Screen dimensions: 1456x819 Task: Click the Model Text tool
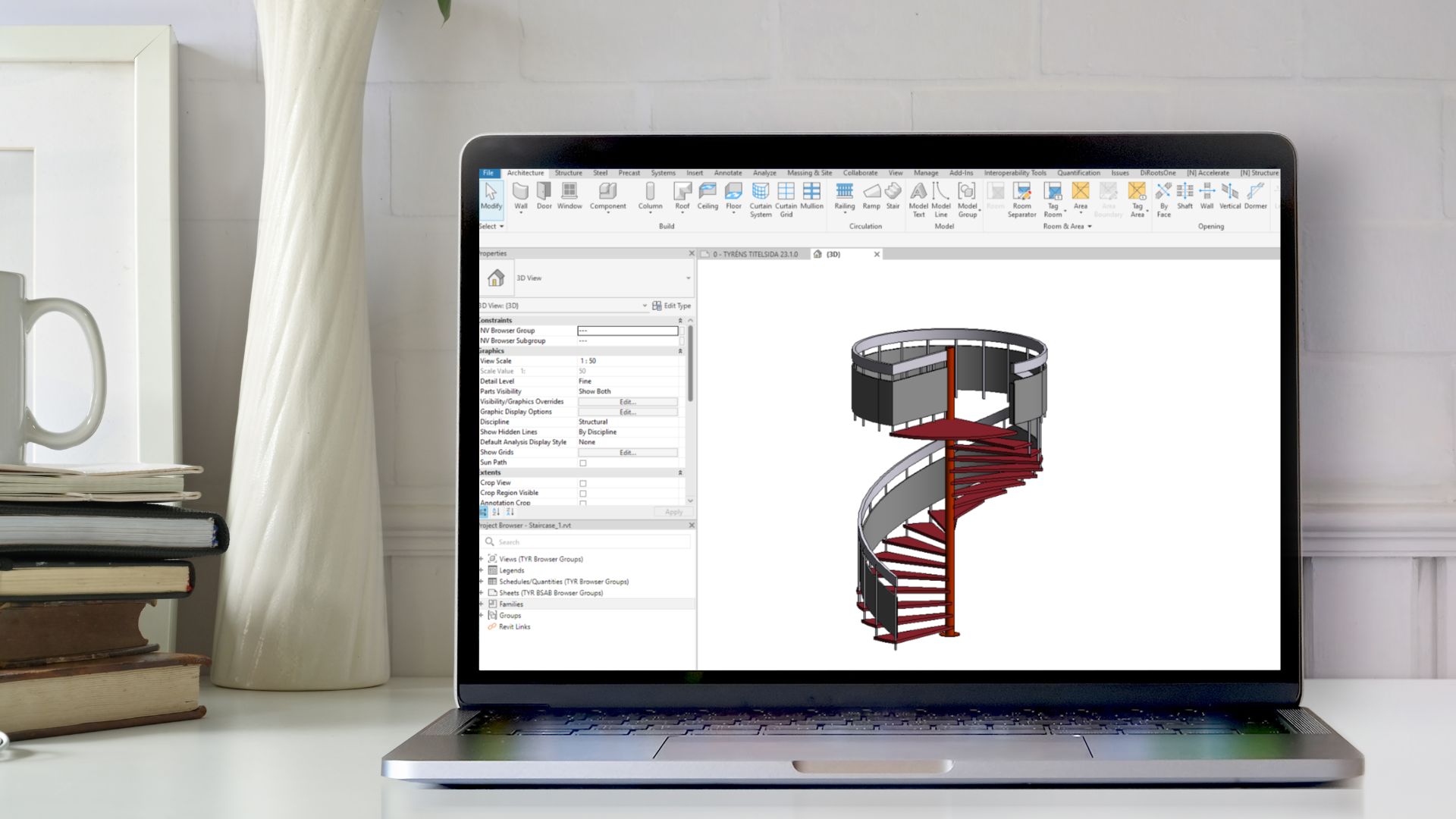click(x=918, y=200)
